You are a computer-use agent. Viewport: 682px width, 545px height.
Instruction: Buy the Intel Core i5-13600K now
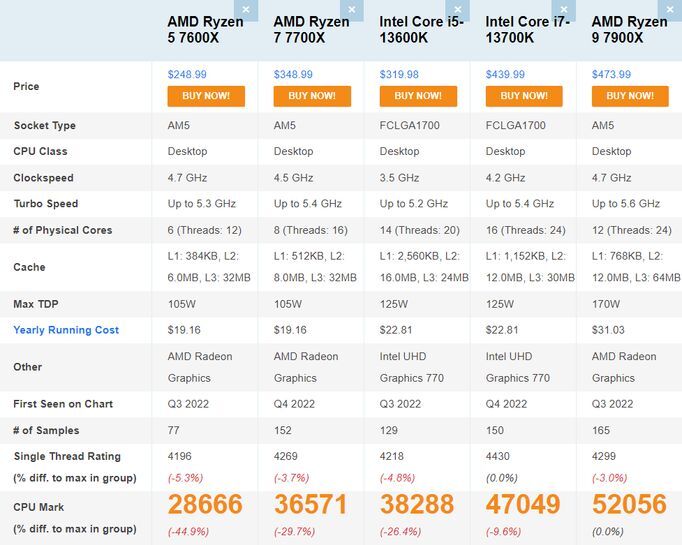pyautogui.click(x=418, y=96)
